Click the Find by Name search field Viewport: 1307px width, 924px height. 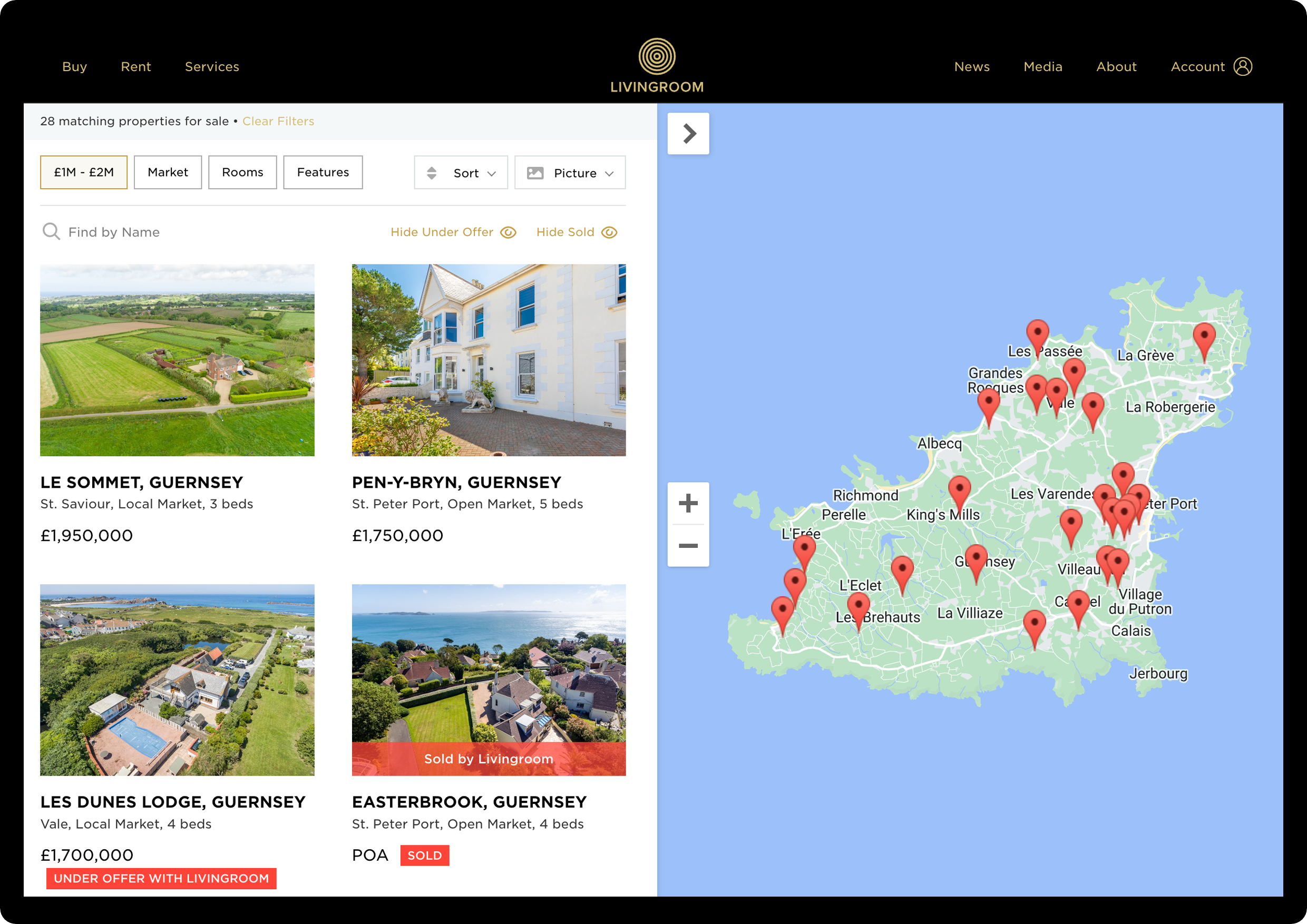[x=114, y=232]
